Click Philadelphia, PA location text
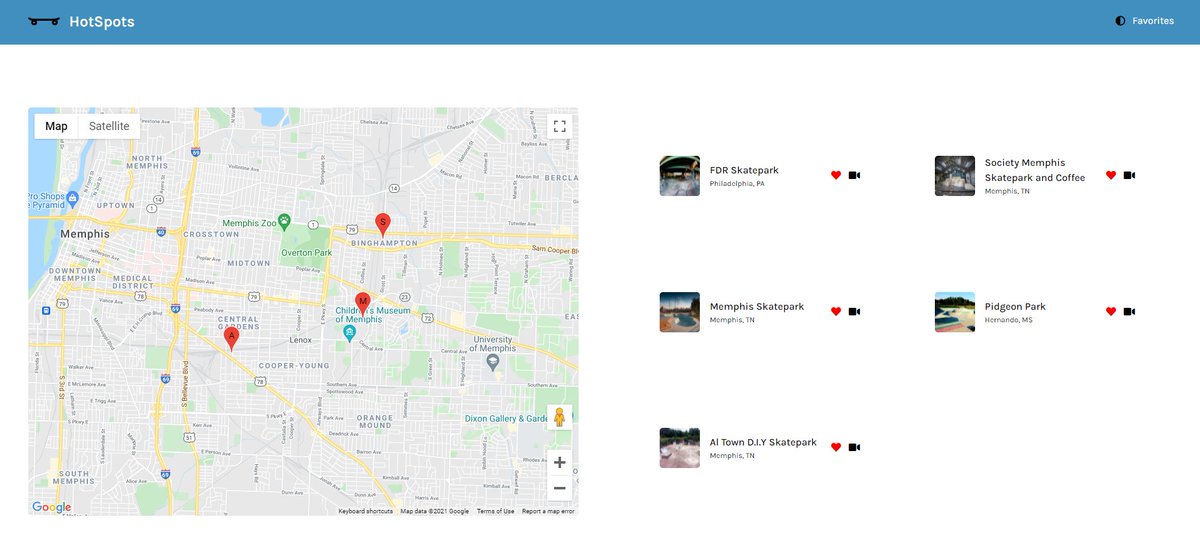The image size is (1200, 556). tap(737, 184)
